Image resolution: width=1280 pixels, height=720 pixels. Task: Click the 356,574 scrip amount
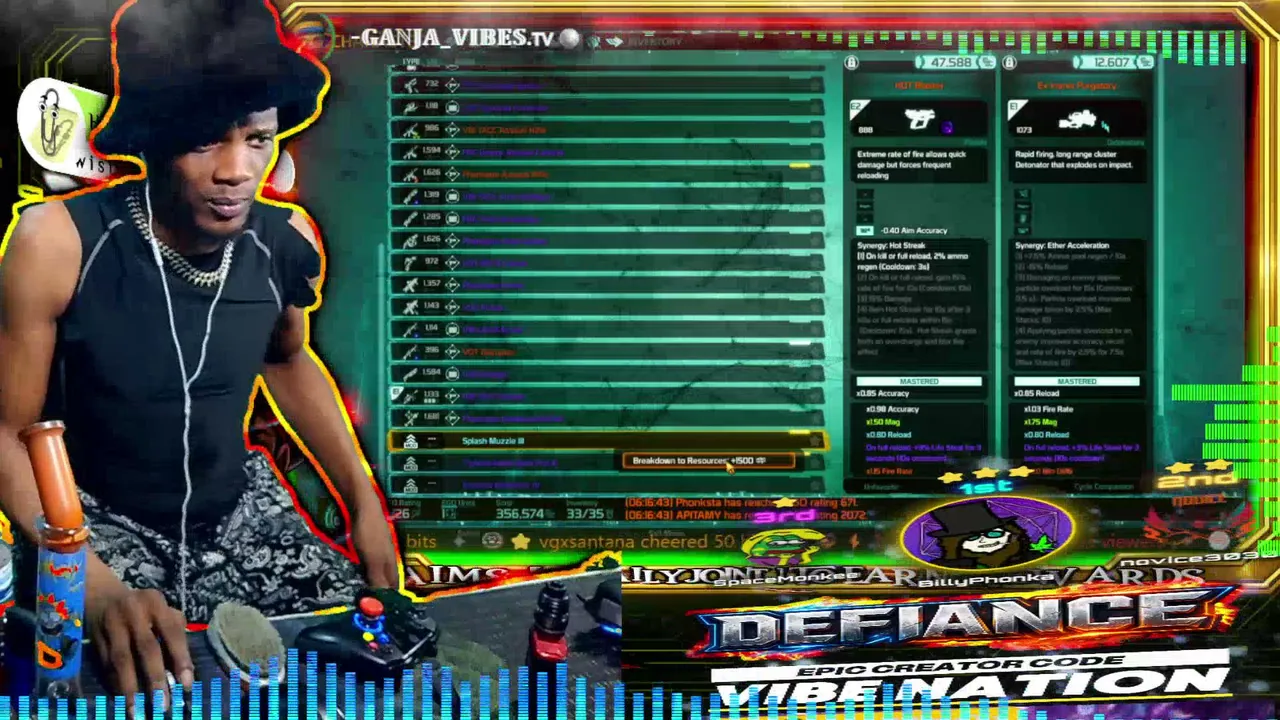(519, 514)
